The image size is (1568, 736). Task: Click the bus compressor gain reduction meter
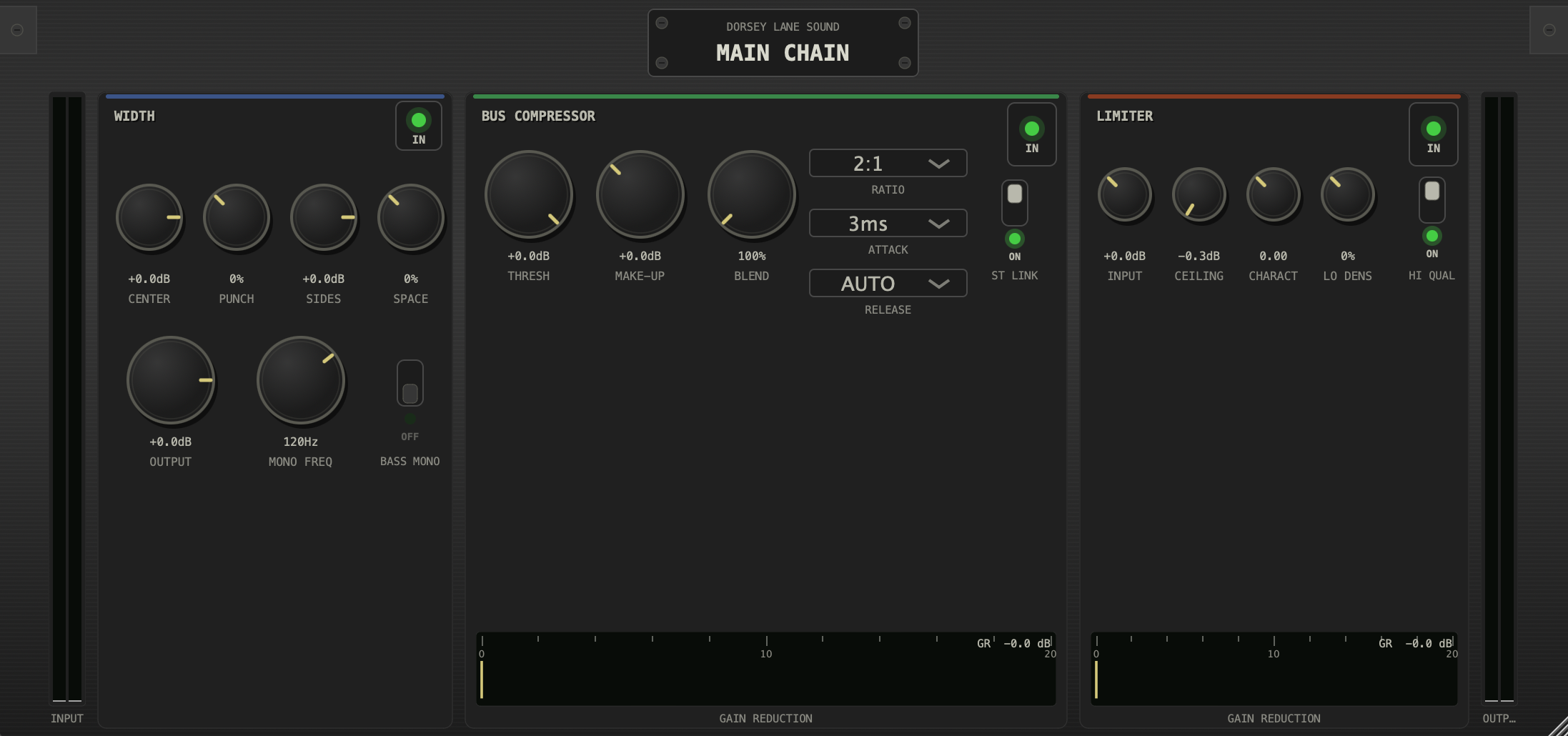(766, 669)
